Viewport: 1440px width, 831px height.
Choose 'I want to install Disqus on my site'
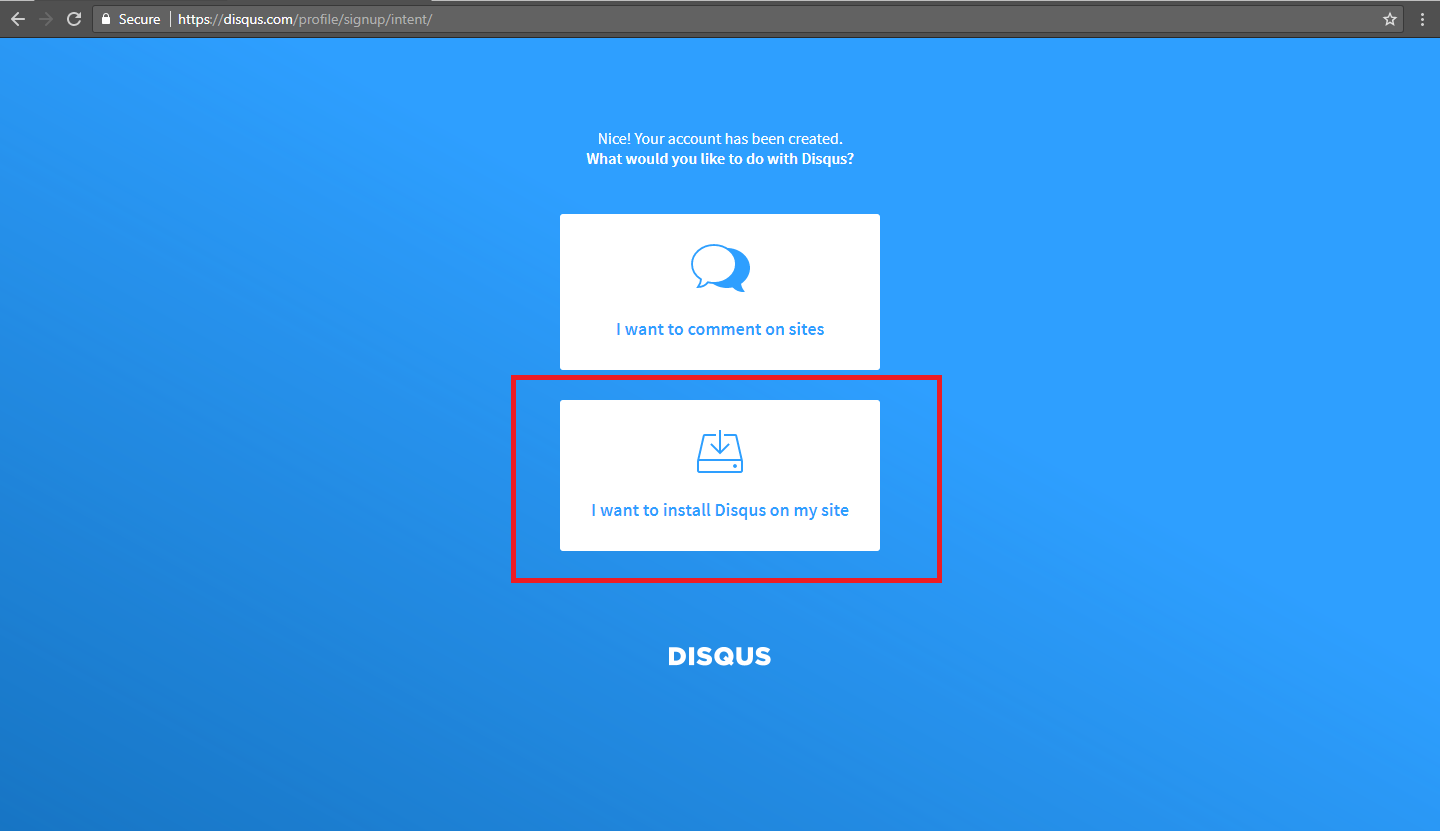tap(720, 475)
